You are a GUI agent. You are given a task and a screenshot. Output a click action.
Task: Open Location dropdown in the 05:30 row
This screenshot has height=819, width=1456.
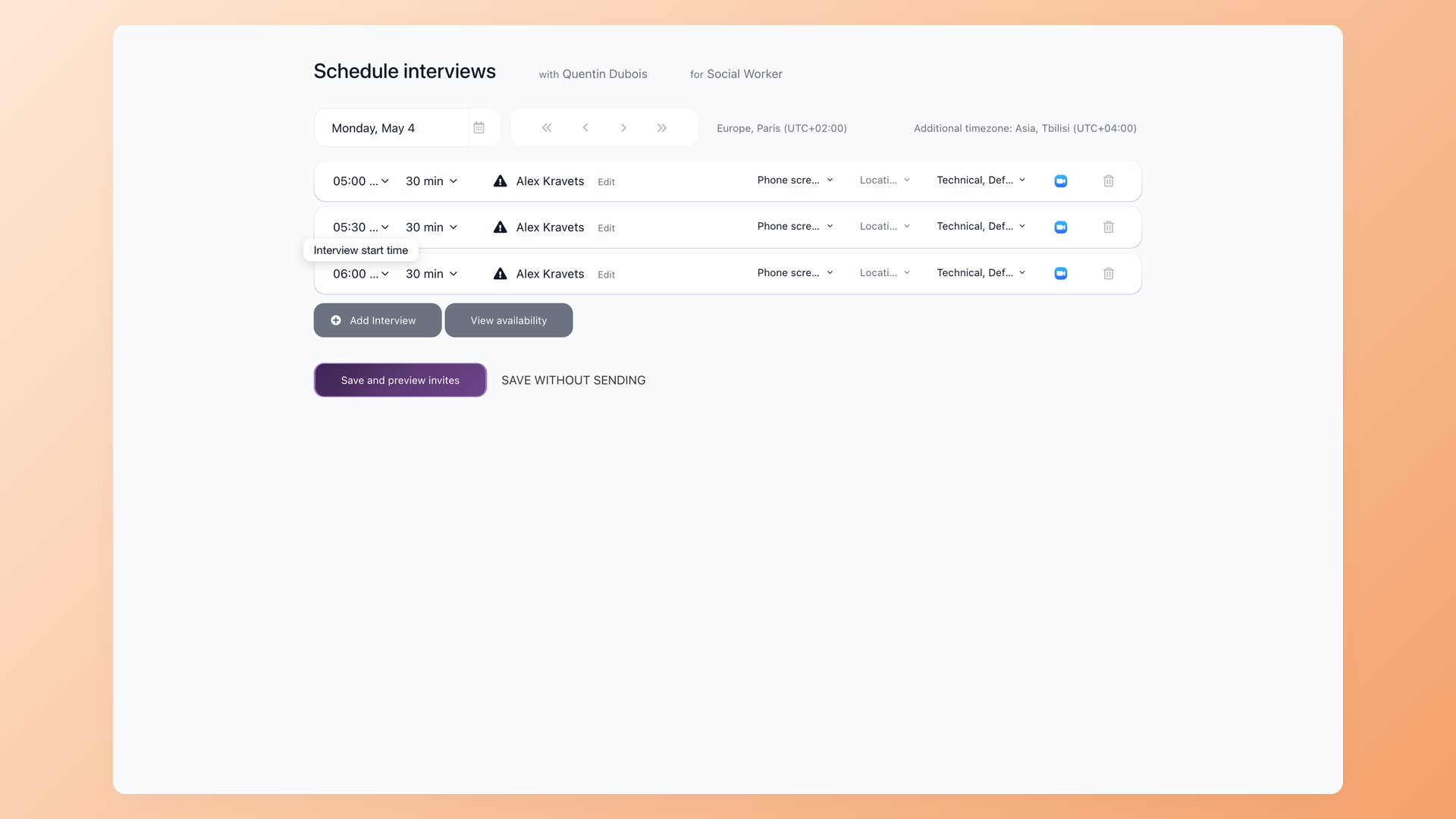tap(885, 226)
